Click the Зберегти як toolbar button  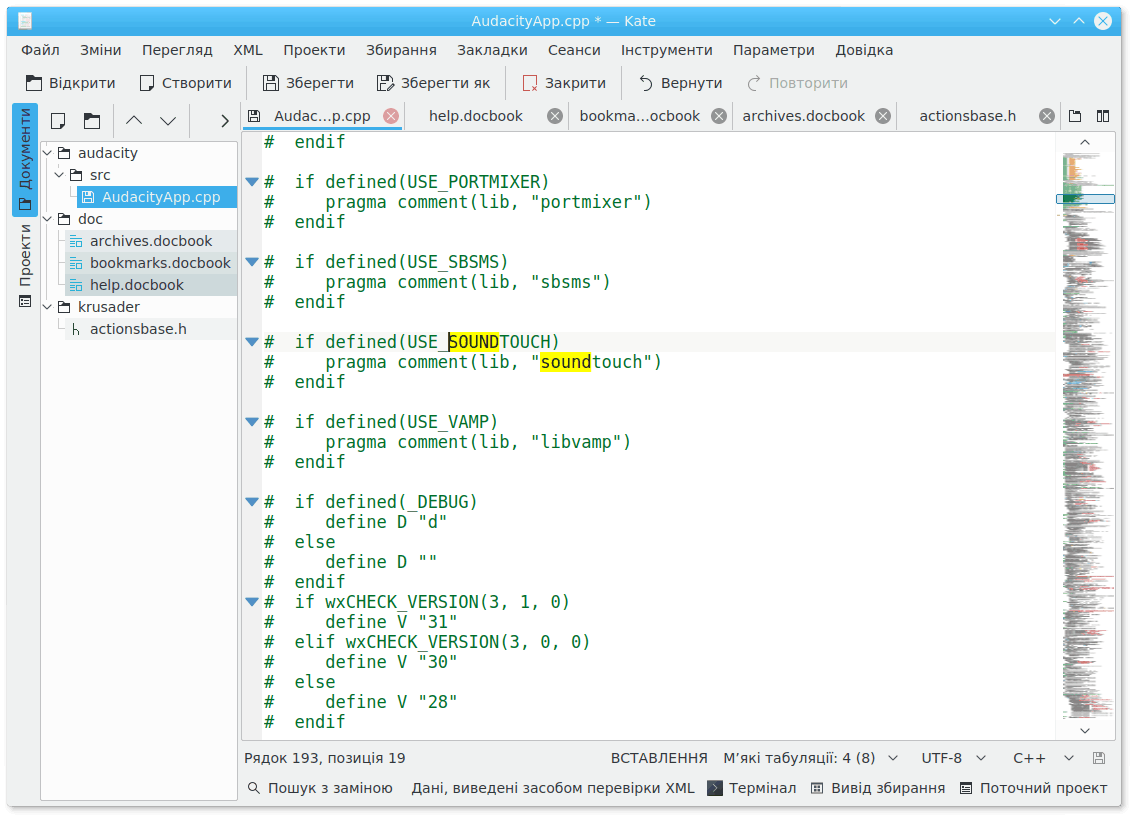click(433, 83)
